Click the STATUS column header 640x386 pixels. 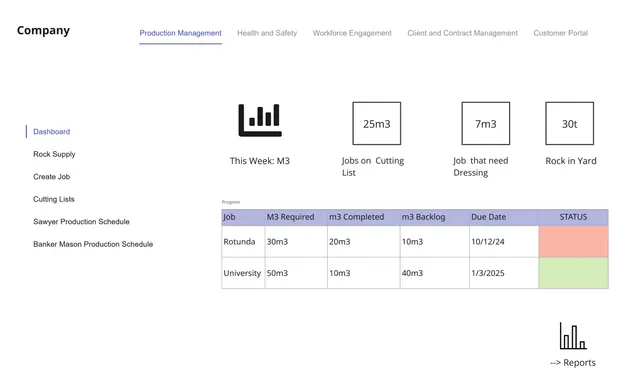point(573,217)
